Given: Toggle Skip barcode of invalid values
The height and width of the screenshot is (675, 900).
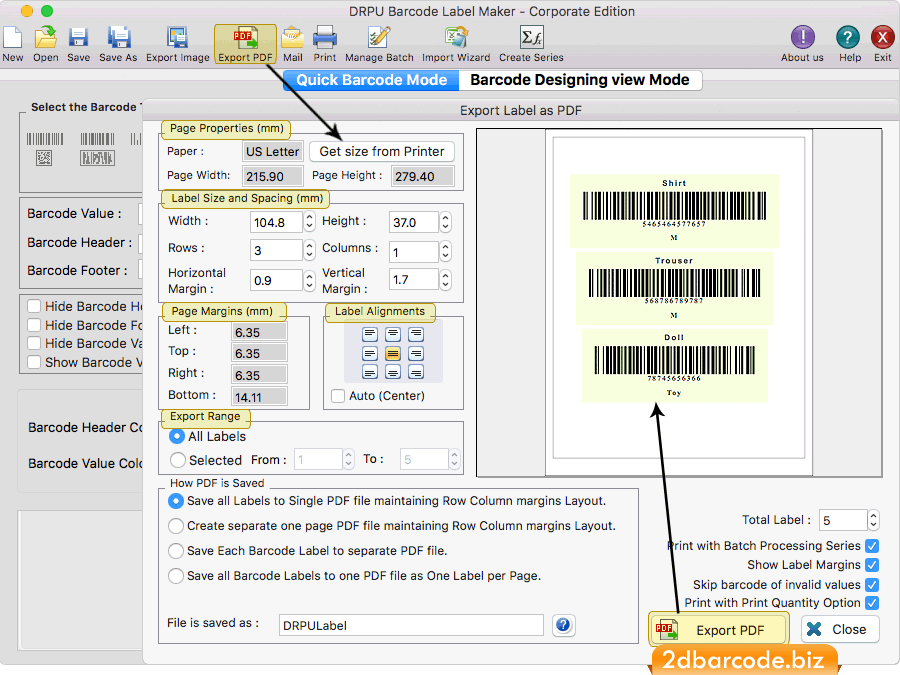Looking at the screenshot, I should click(872, 585).
